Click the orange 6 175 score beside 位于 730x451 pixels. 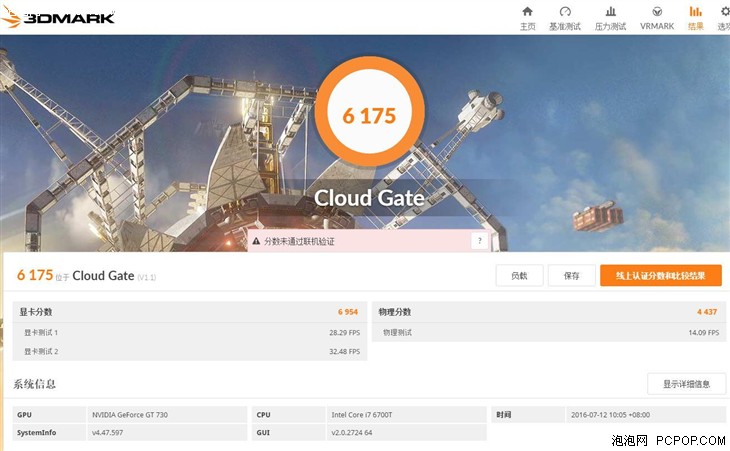click(35, 275)
